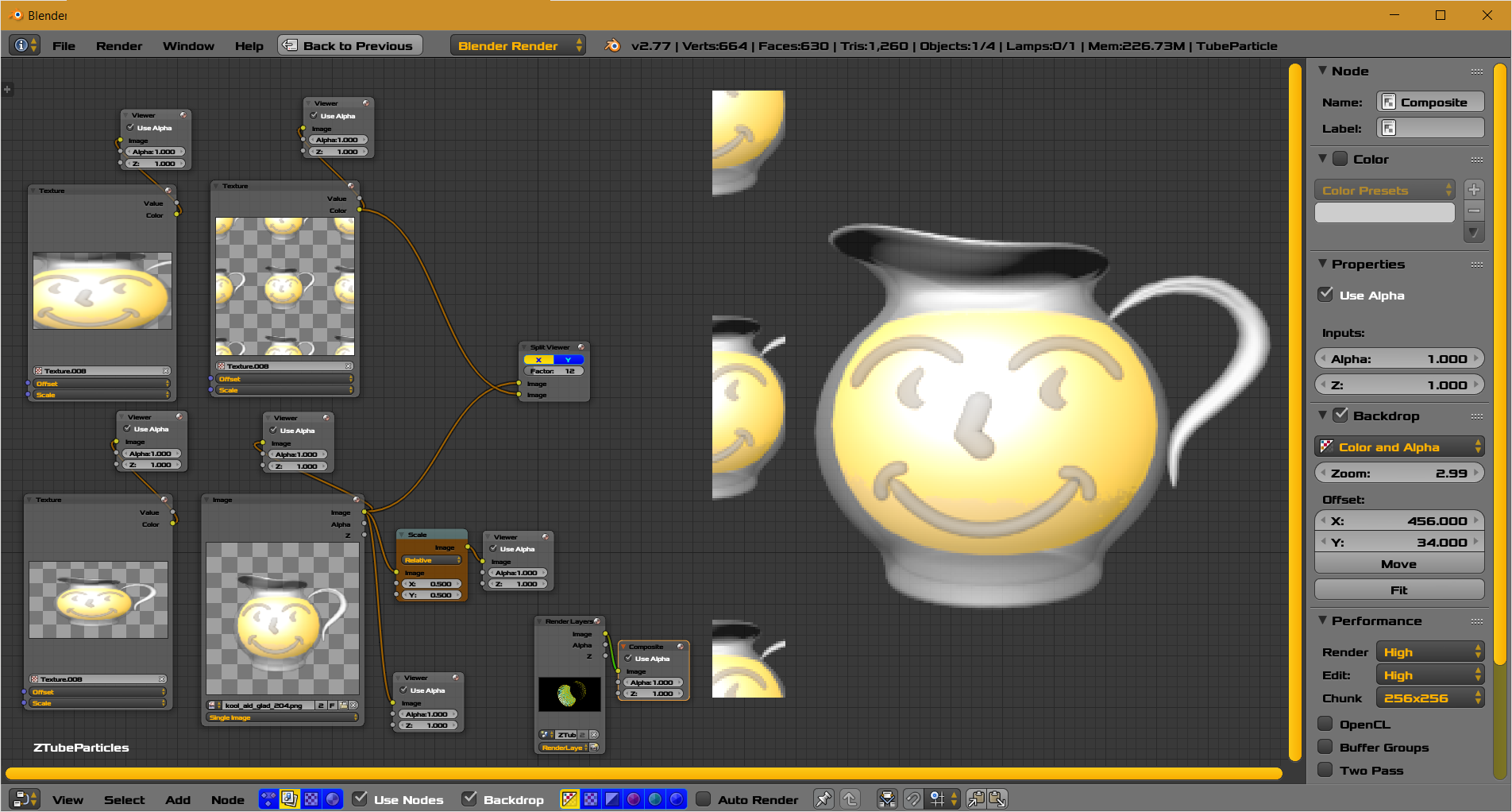Paste nodes from clipboard icon
The height and width of the screenshot is (812, 1512).
coord(998,799)
